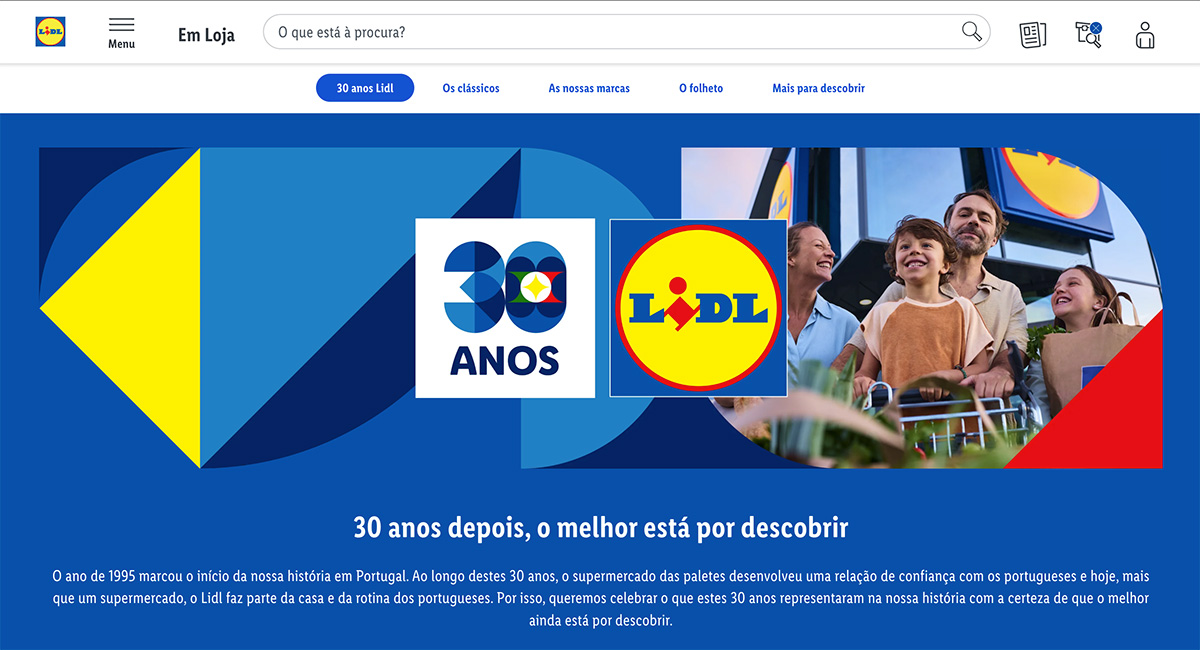Go to the As nossas marcas tab
Screen dimensions: 1200x650
(589, 88)
